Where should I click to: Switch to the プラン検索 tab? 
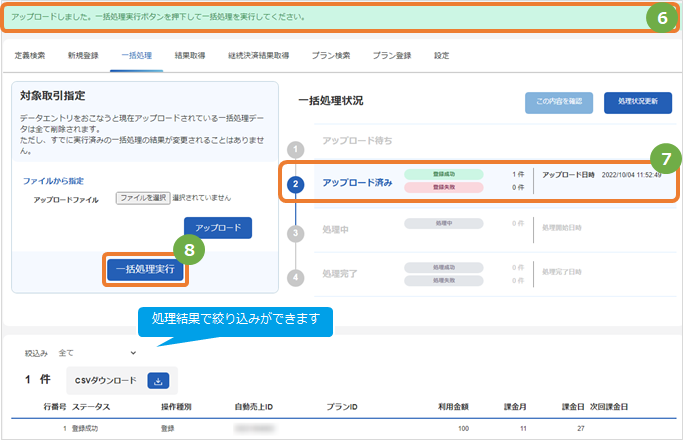331,56
